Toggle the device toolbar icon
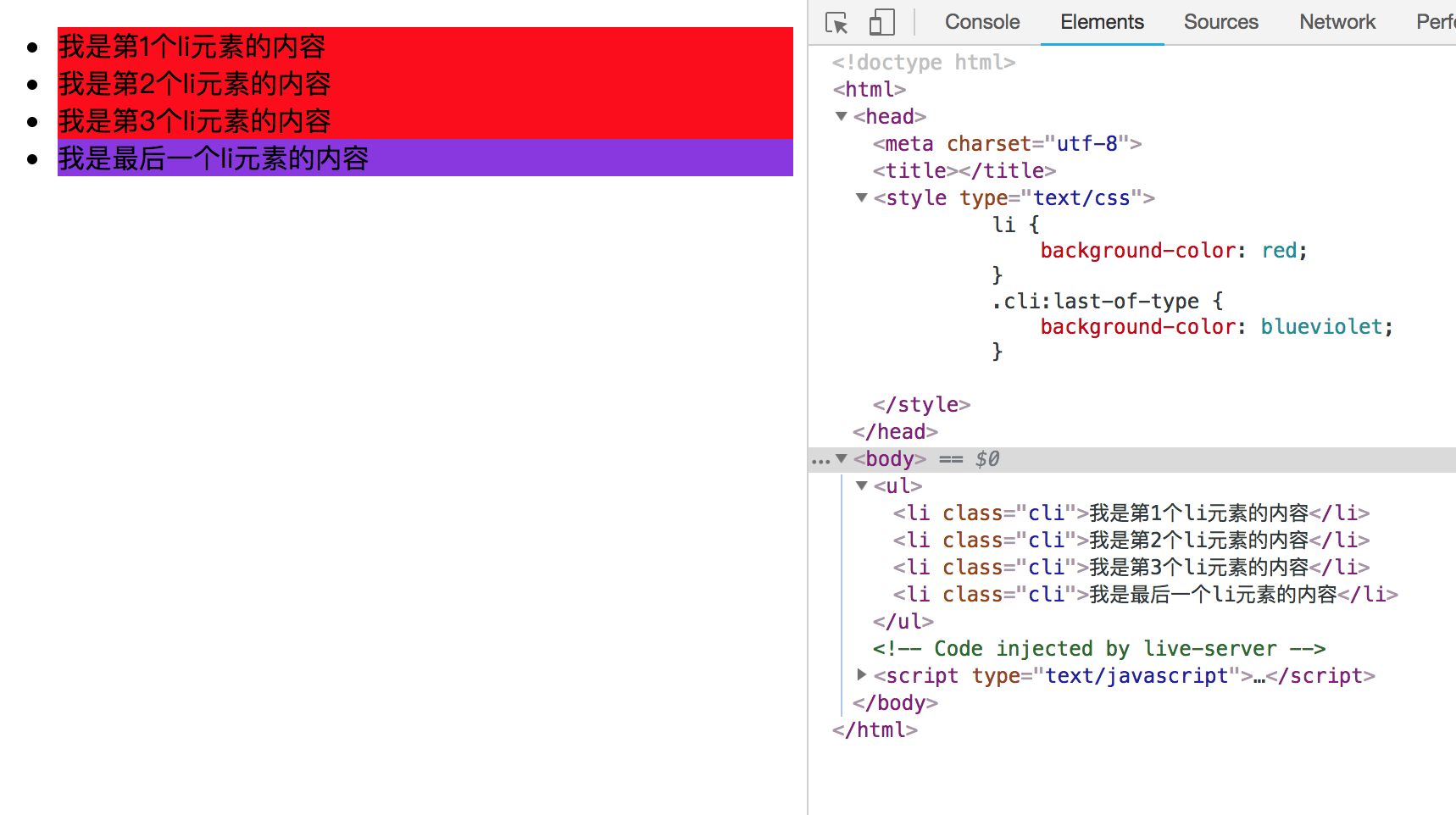 tap(882, 23)
